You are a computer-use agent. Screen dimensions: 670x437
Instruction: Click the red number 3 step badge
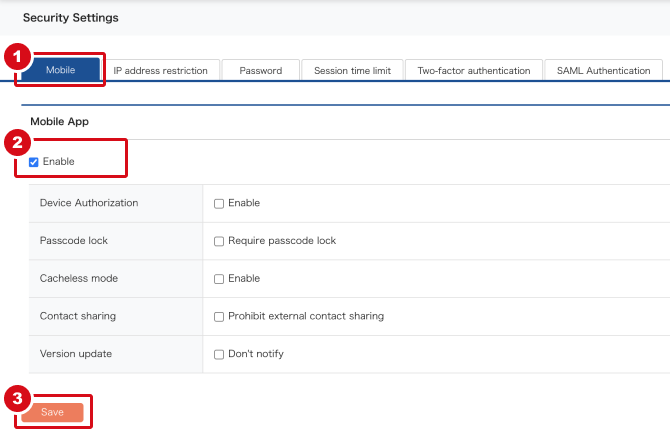tap(15, 399)
